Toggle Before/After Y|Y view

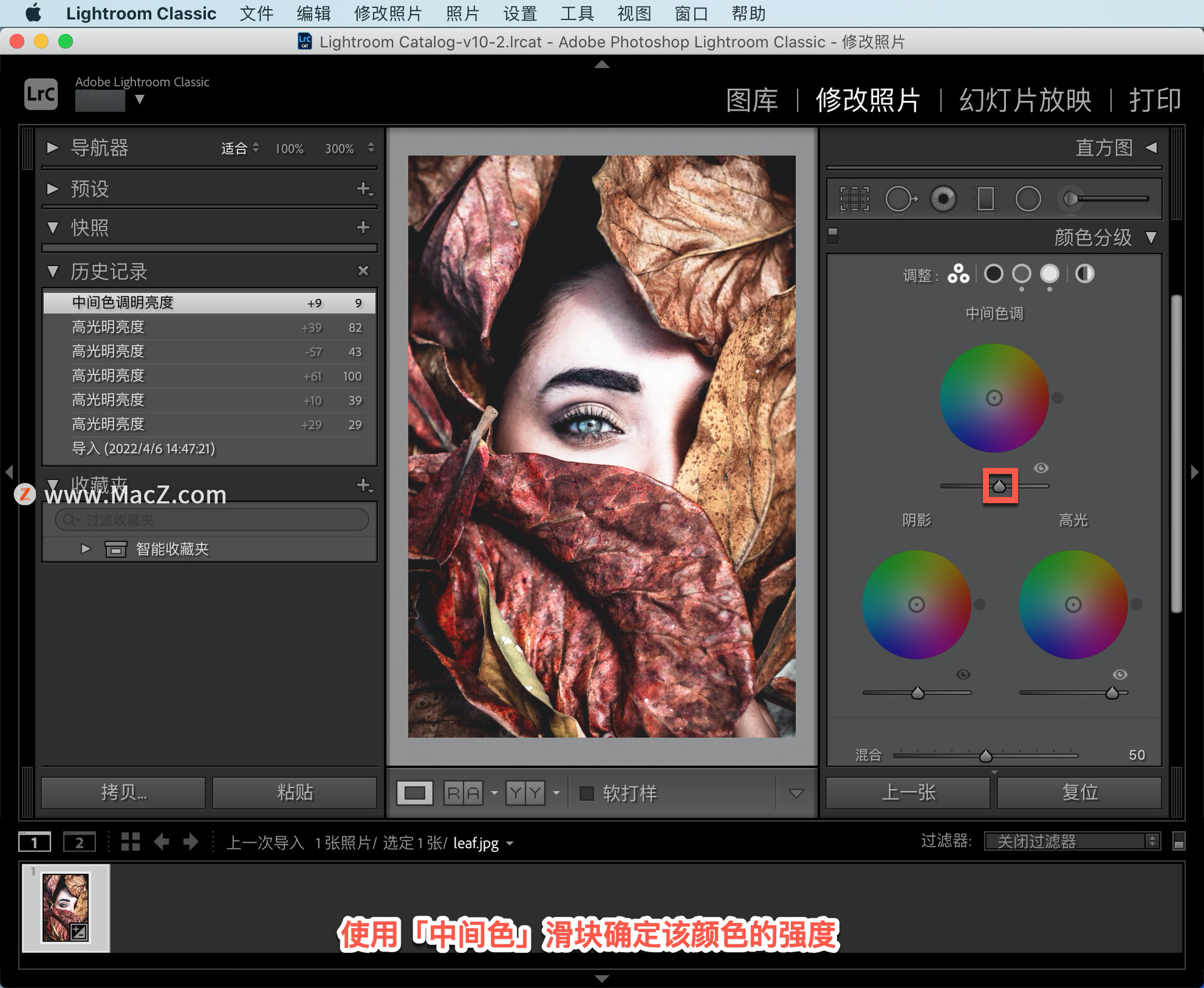coord(525,793)
